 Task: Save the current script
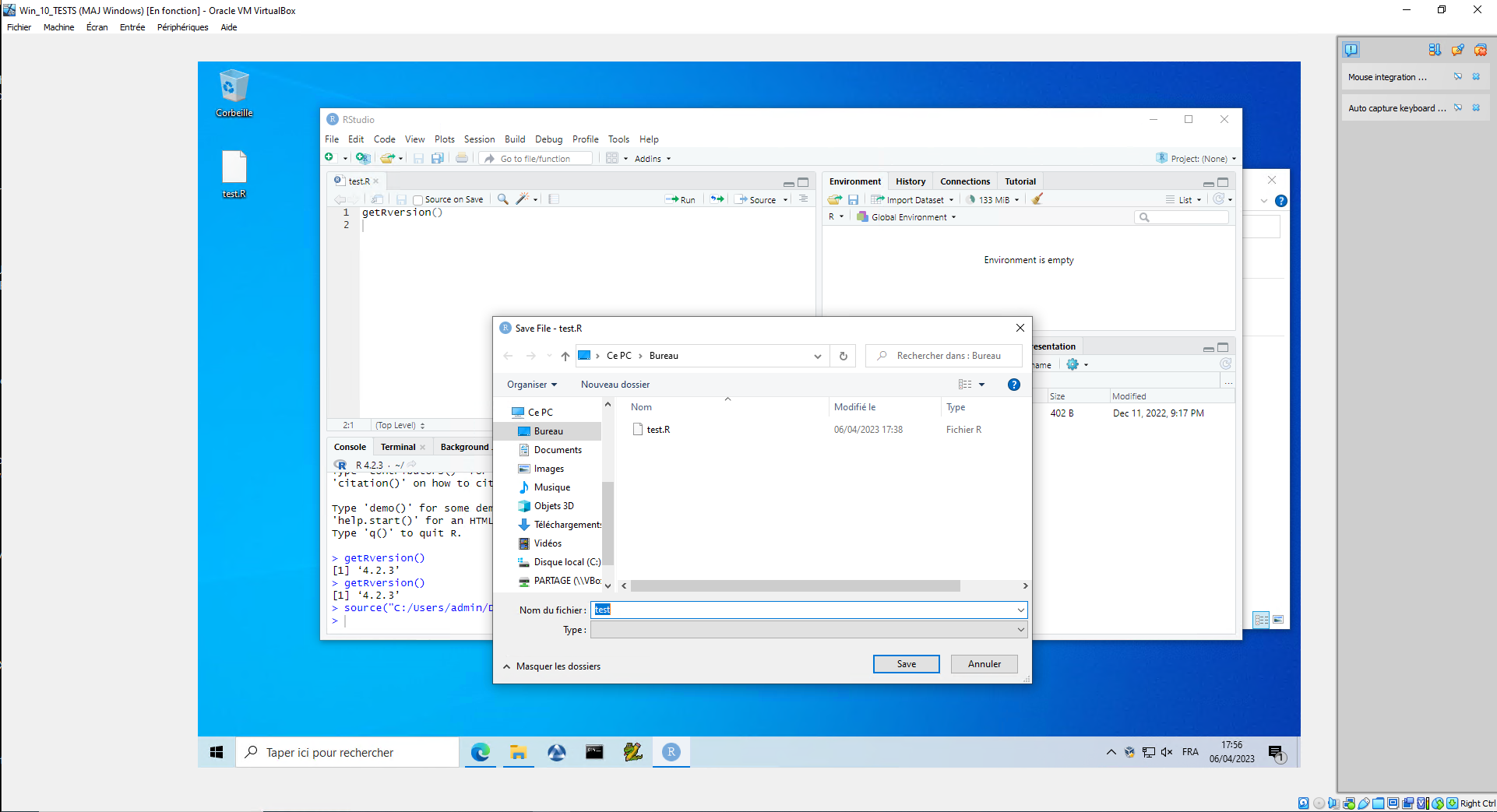point(418,157)
